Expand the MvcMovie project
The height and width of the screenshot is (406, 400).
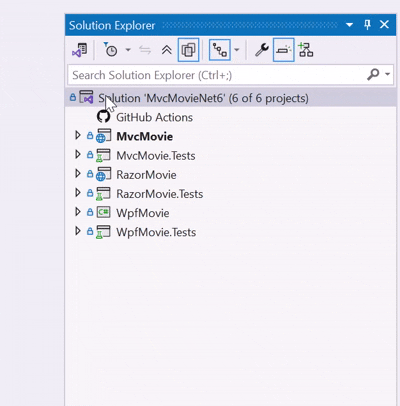[78, 135]
